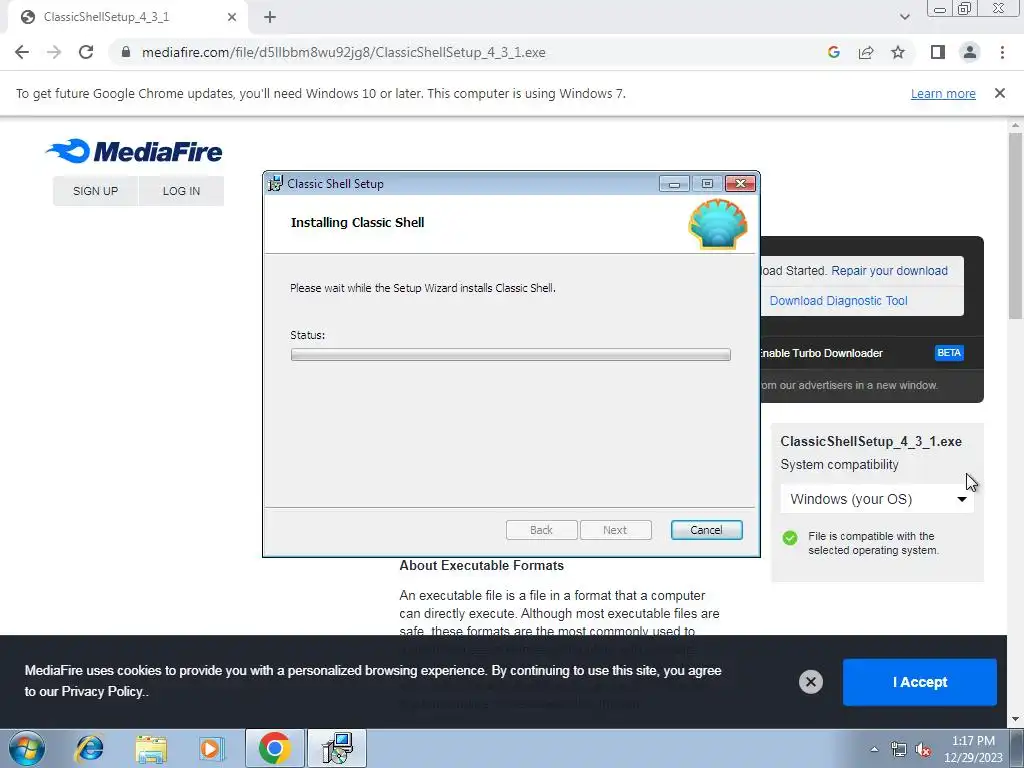Screen dimensions: 1024x768
Task: Click the ClassicShellSetup_4_3_1.exe file name text
Action: coord(871,441)
